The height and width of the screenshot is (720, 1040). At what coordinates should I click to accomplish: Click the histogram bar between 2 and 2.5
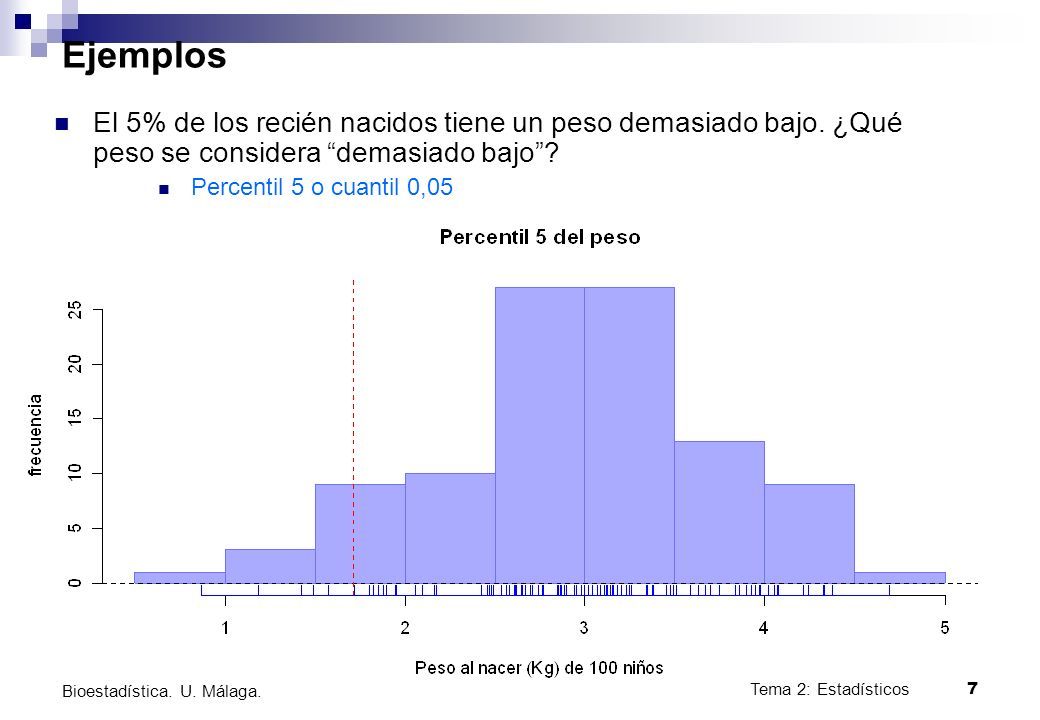click(450, 528)
